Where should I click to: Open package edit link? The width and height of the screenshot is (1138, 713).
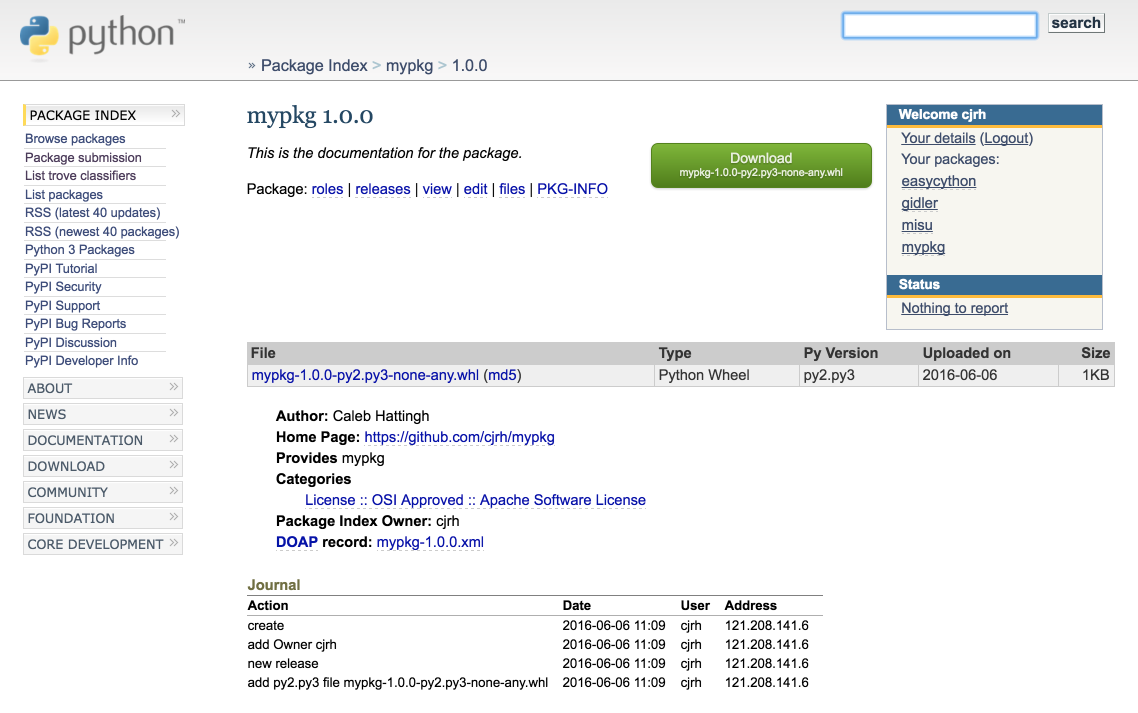click(475, 190)
